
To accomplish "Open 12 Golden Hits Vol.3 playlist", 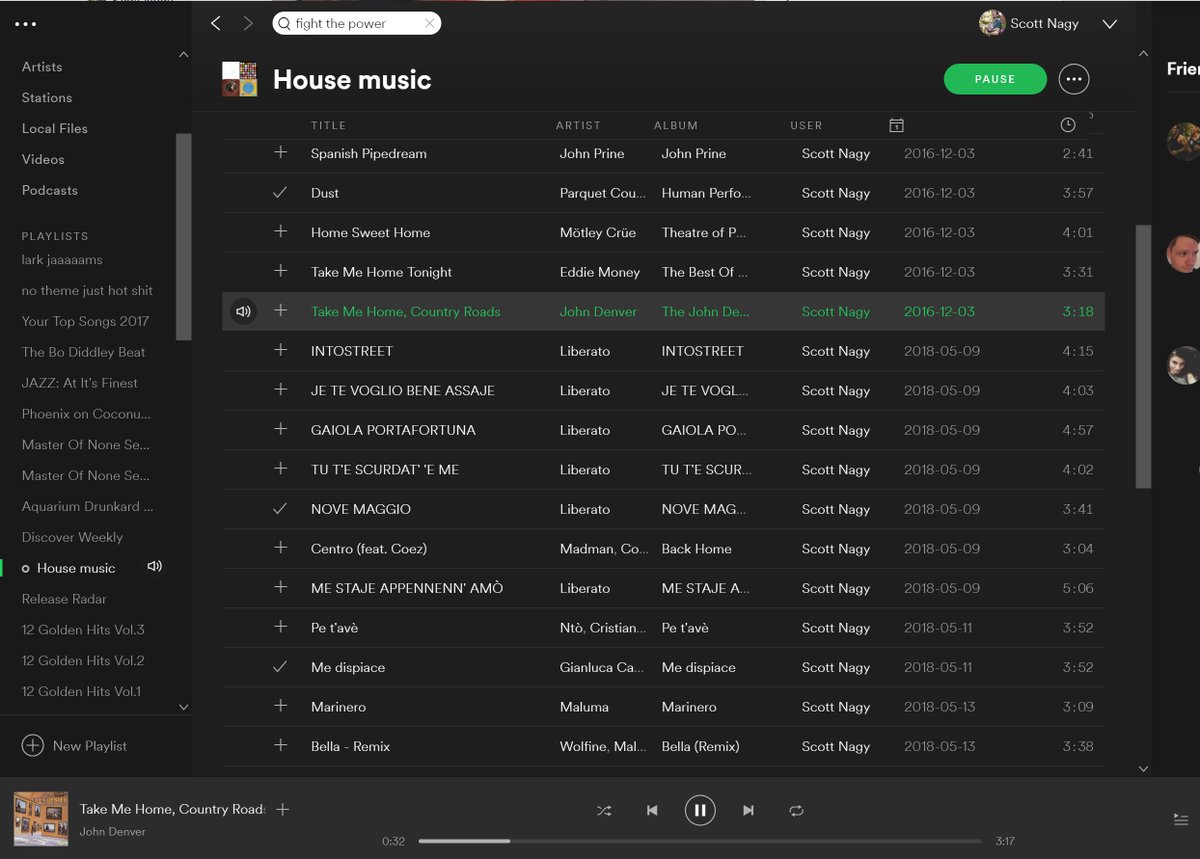I will [x=83, y=630].
